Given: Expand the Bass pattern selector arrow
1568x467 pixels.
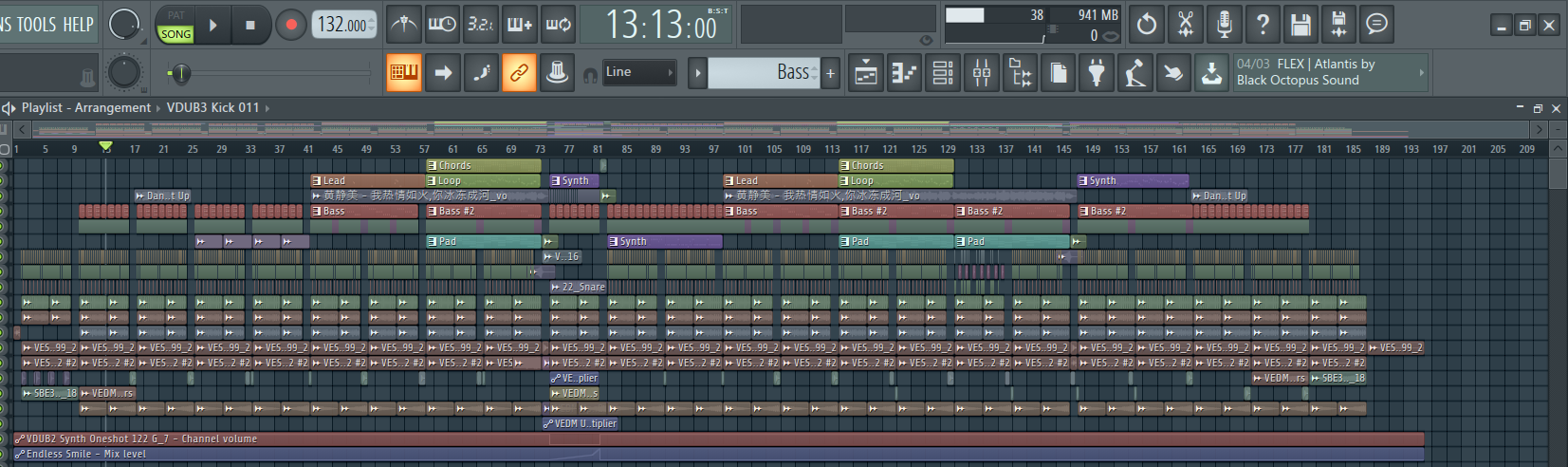Looking at the screenshot, I should click(x=697, y=72).
